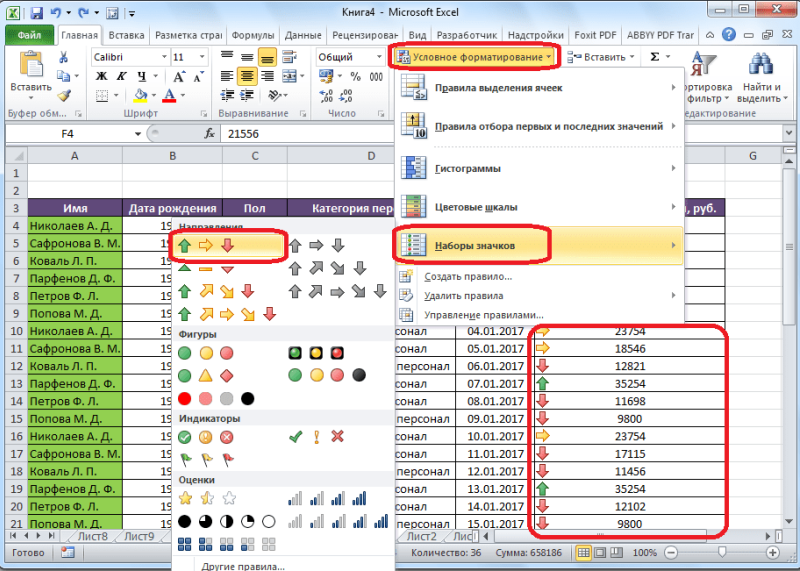Open the Цветовые шкалы submenu
This screenshot has width=800, height=571.
click(539, 207)
